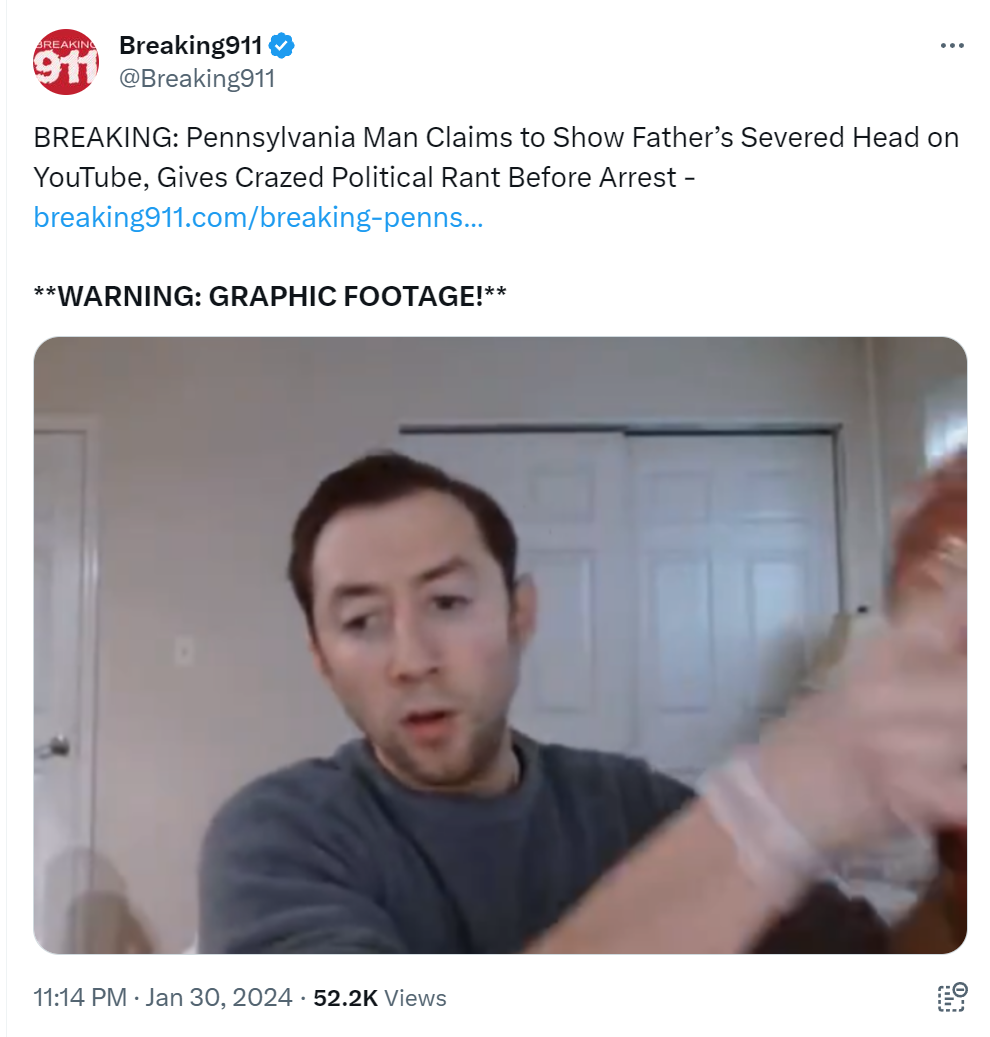The width and height of the screenshot is (990, 1037).
Task: Click the @Breaking911 handle
Action: point(196,79)
